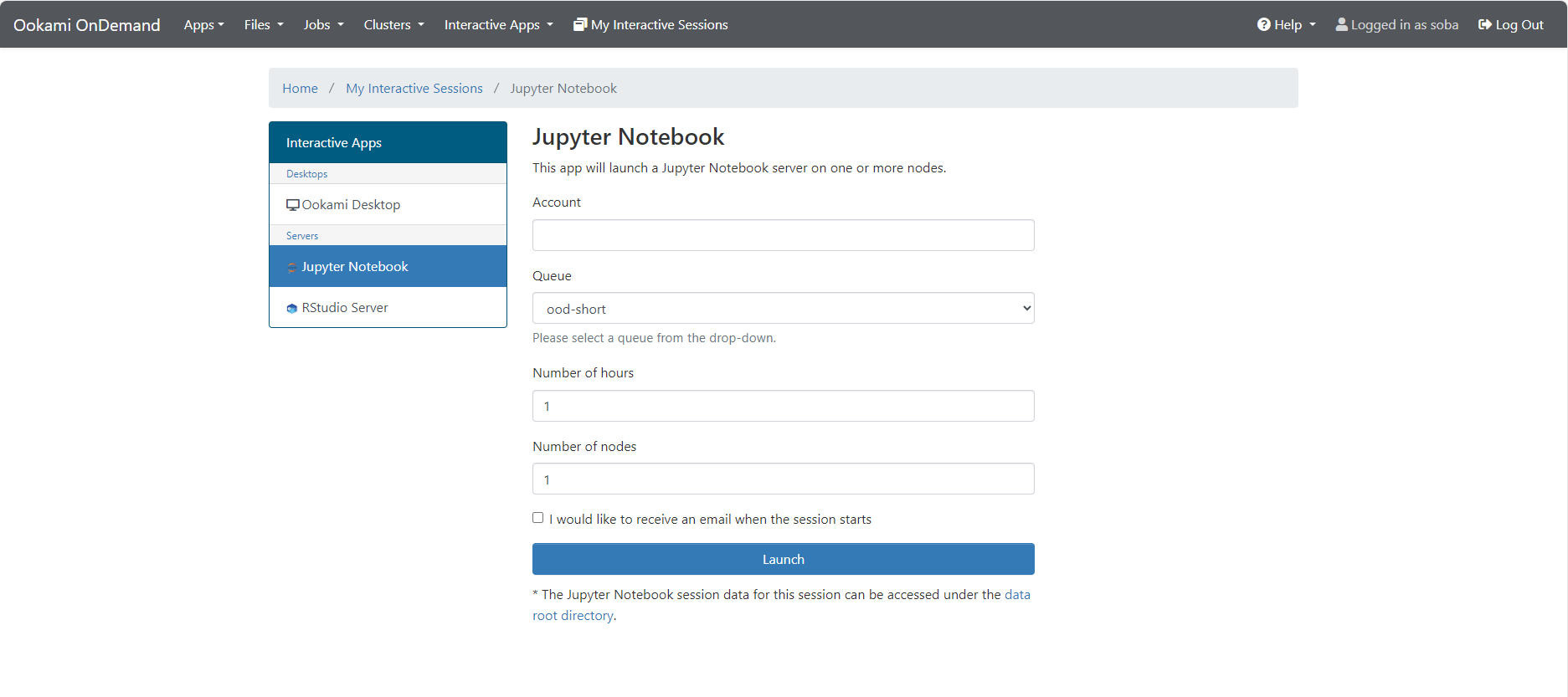The width and height of the screenshot is (1568, 697).
Task: Open My Interactive Sessions breadcrumb link
Action: tap(414, 89)
